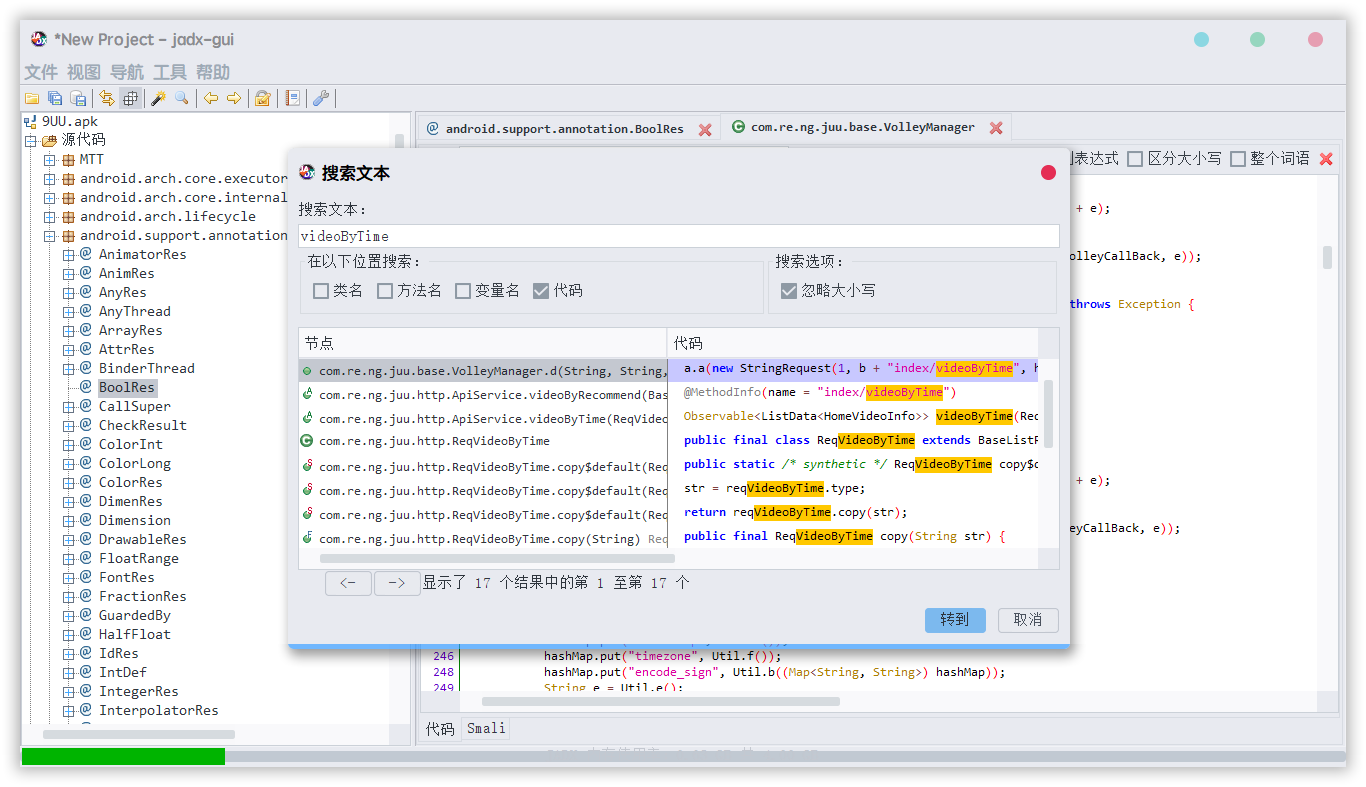Select the com.re.ng.juu.http.ReqVideoByTime class result

483,441
